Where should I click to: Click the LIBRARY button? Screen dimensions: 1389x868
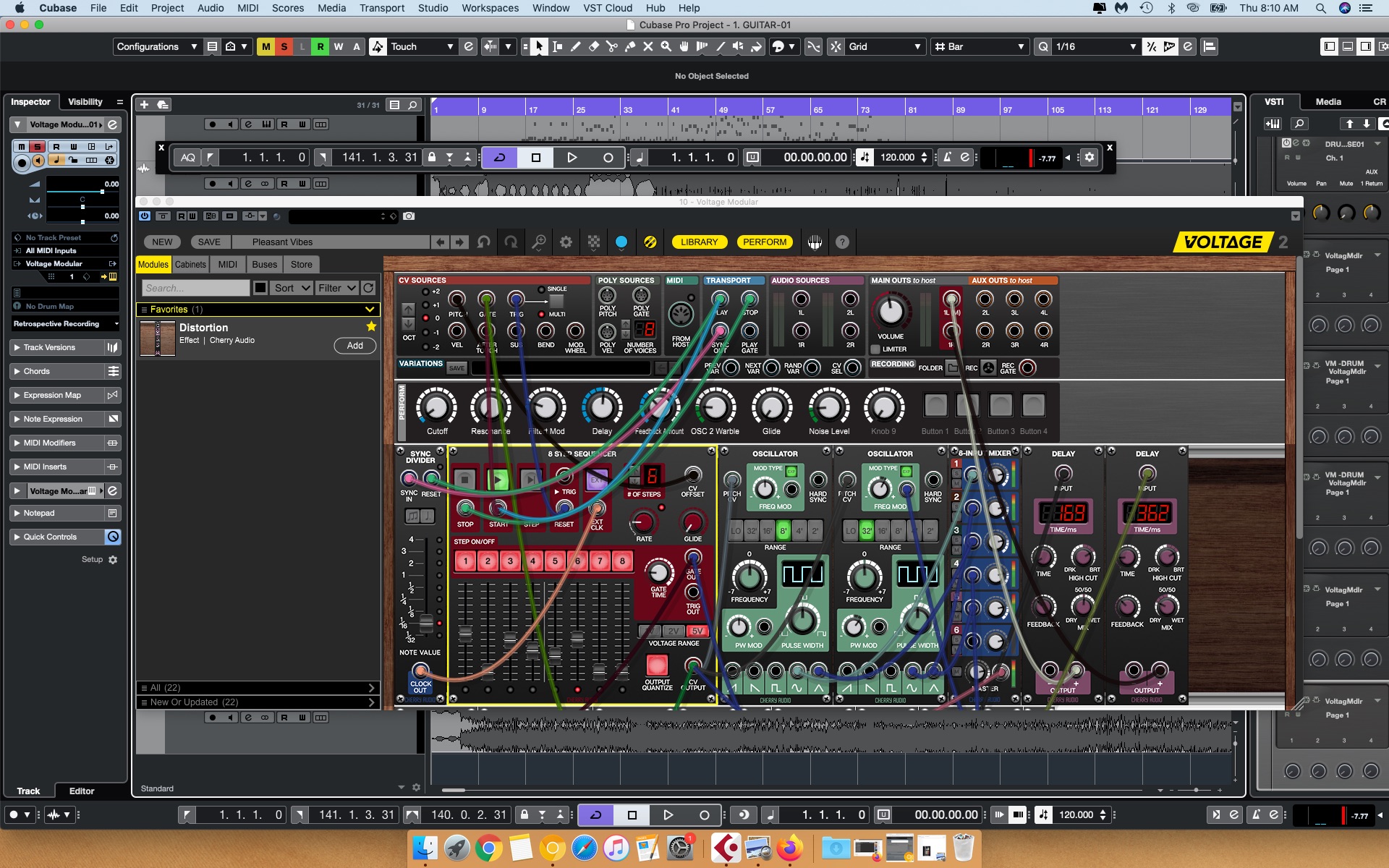(x=699, y=242)
